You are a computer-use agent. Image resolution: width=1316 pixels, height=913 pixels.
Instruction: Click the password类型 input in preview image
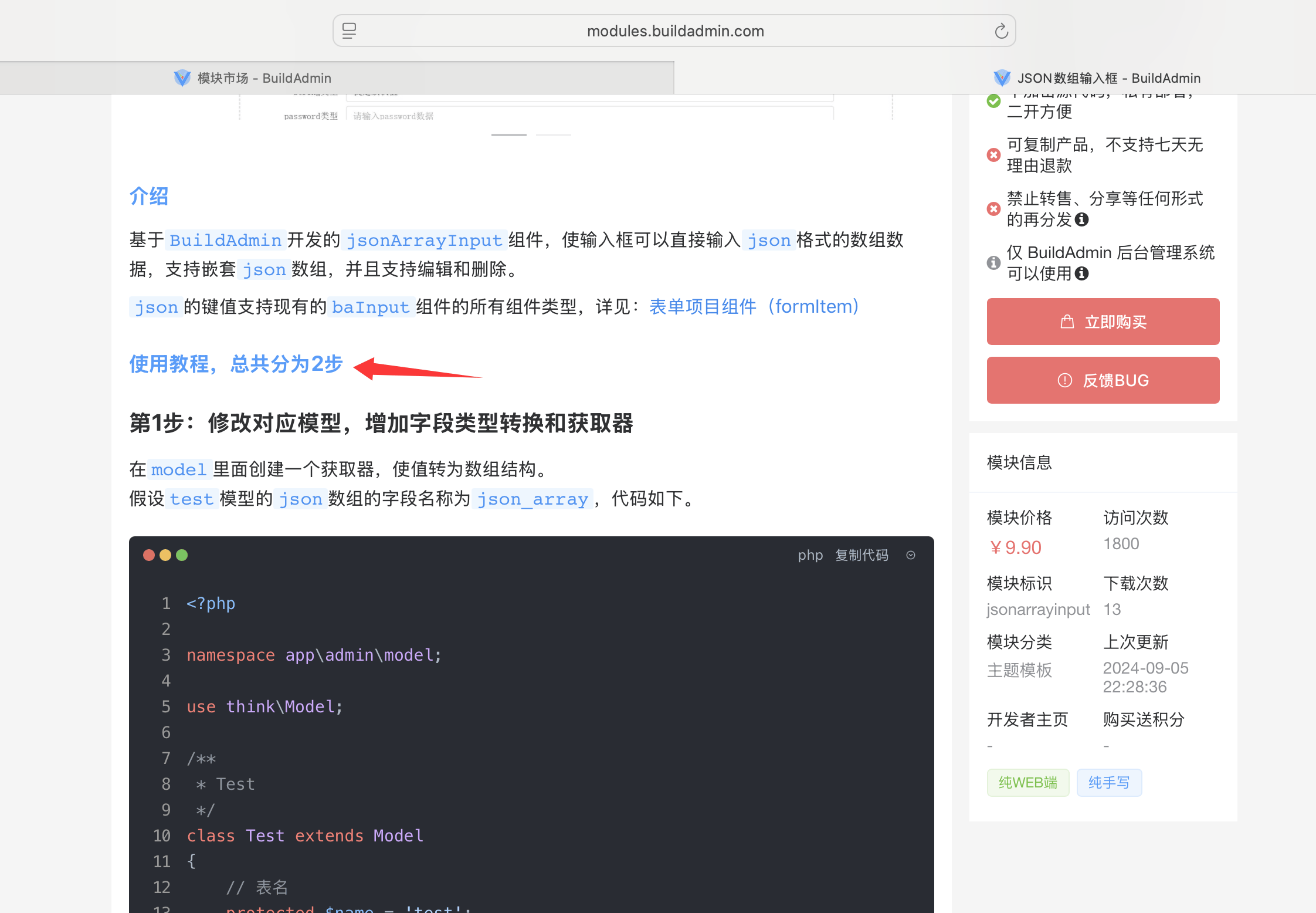click(590, 114)
